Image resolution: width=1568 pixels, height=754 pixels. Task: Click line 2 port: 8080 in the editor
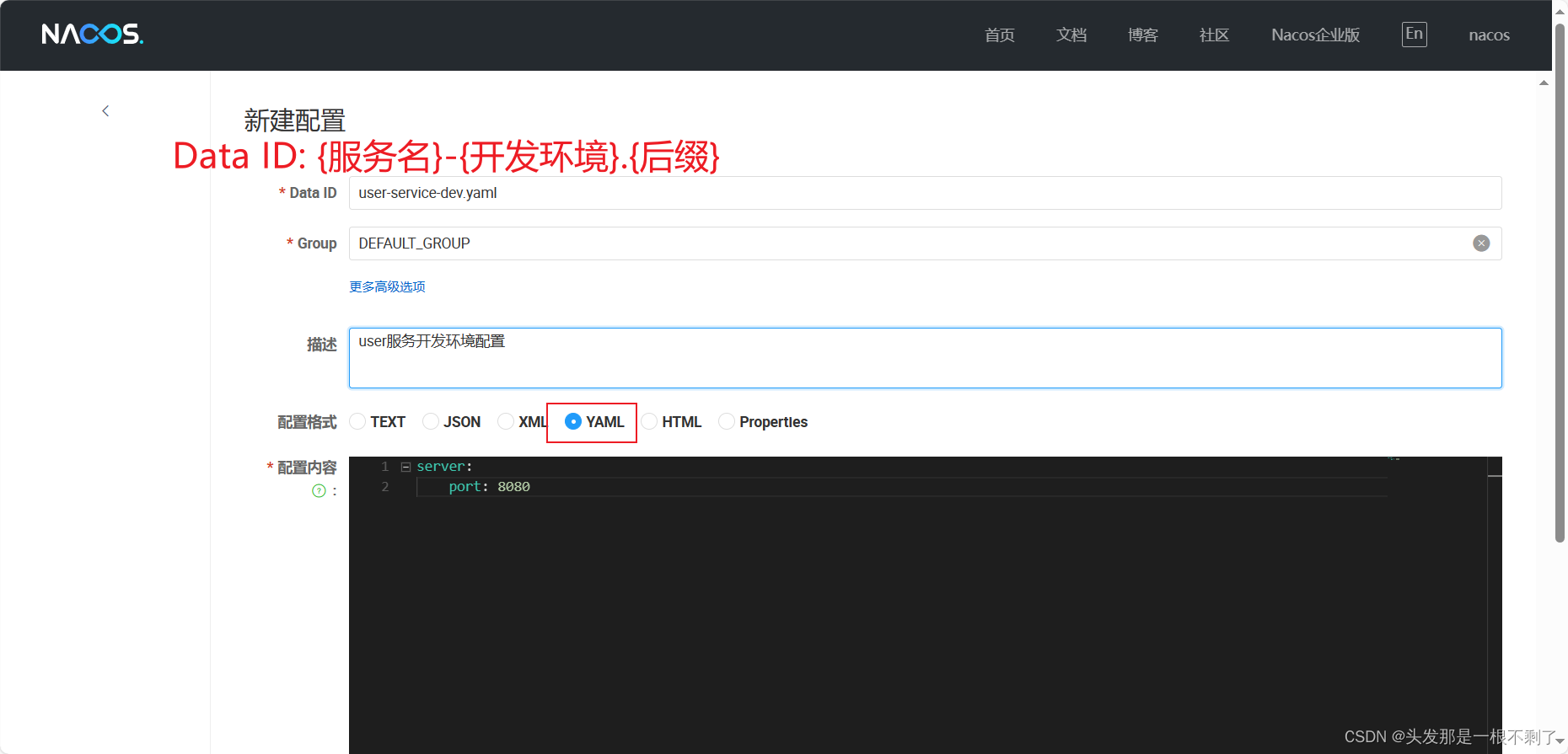pos(489,487)
